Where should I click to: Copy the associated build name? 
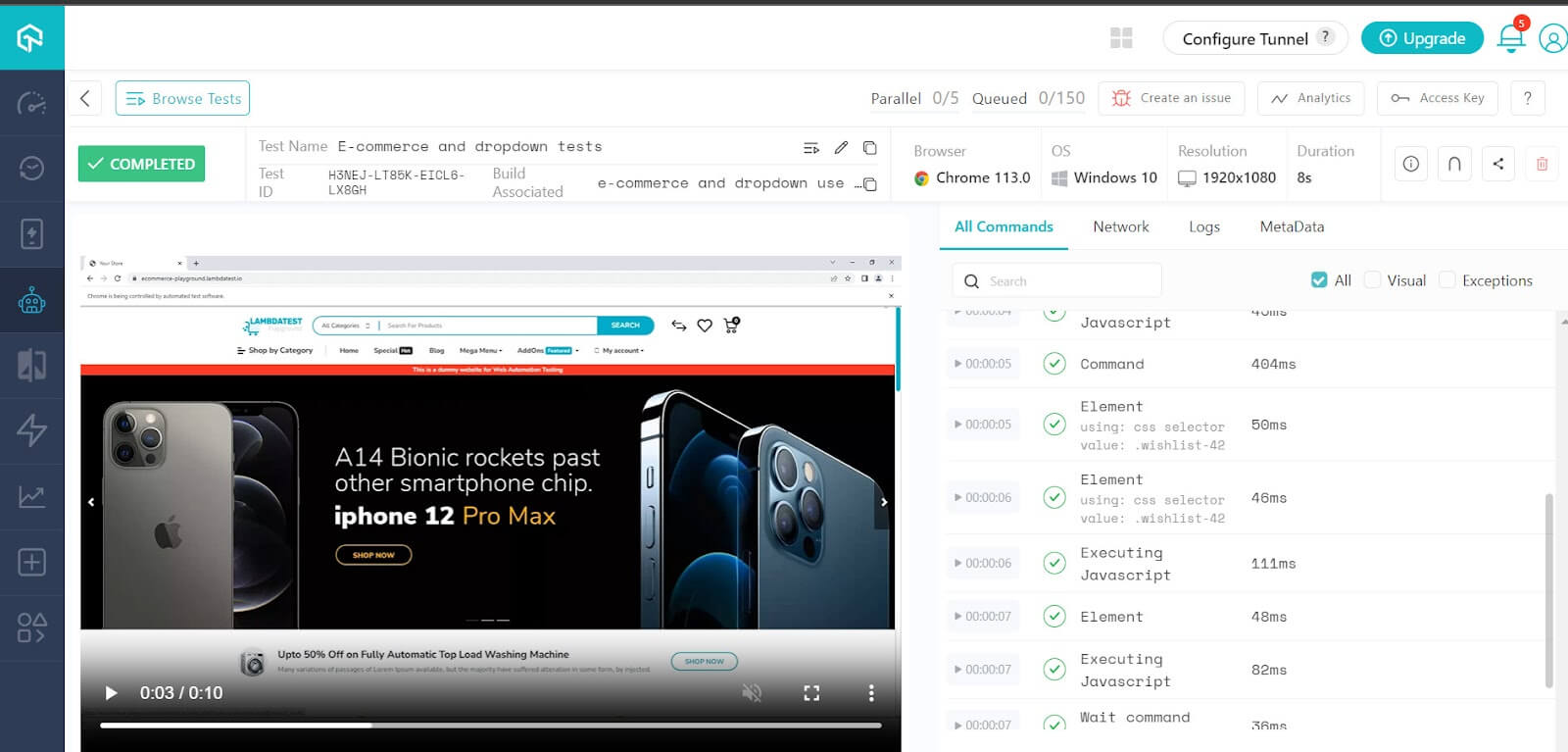tap(869, 184)
